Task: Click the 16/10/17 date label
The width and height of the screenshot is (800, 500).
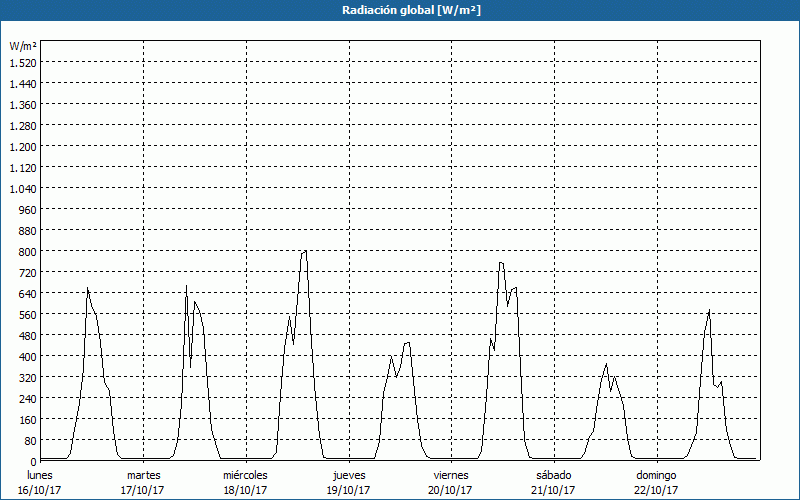Action: pyautogui.click(x=40, y=490)
